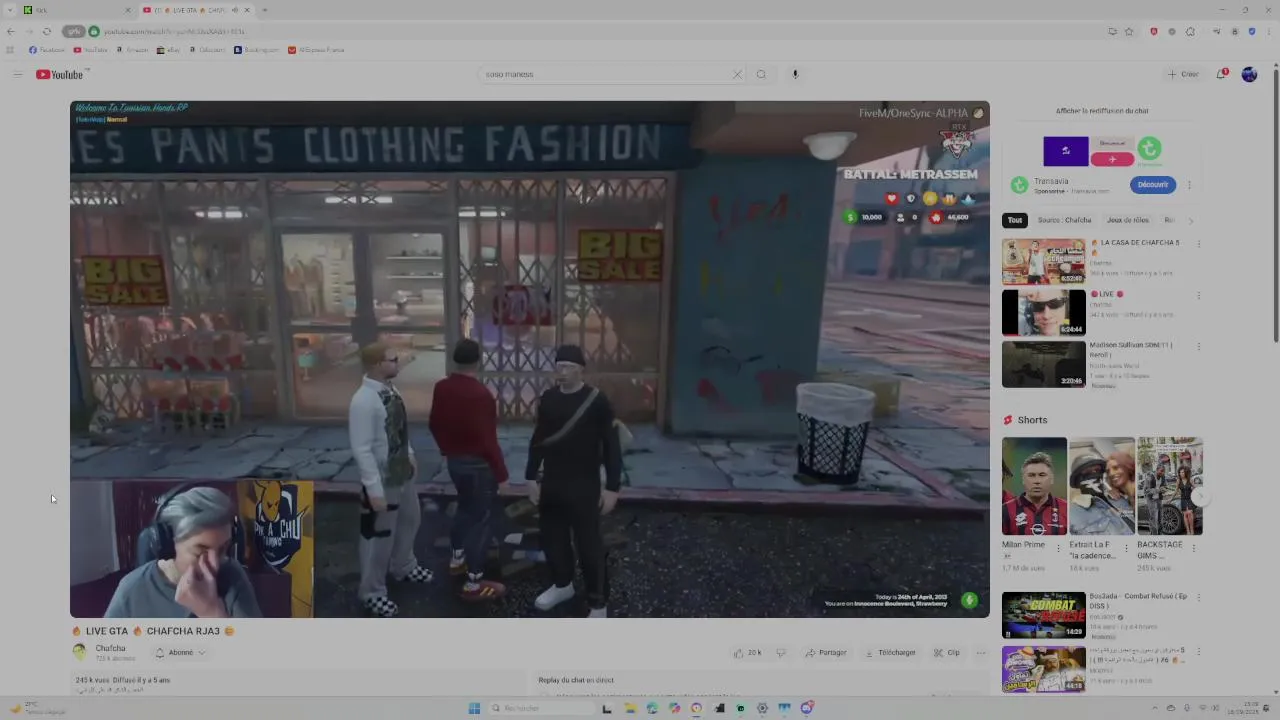Open options for Milan Prime short
The width and height of the screenshot is (1280, 720).
(x=1059, y=548)
